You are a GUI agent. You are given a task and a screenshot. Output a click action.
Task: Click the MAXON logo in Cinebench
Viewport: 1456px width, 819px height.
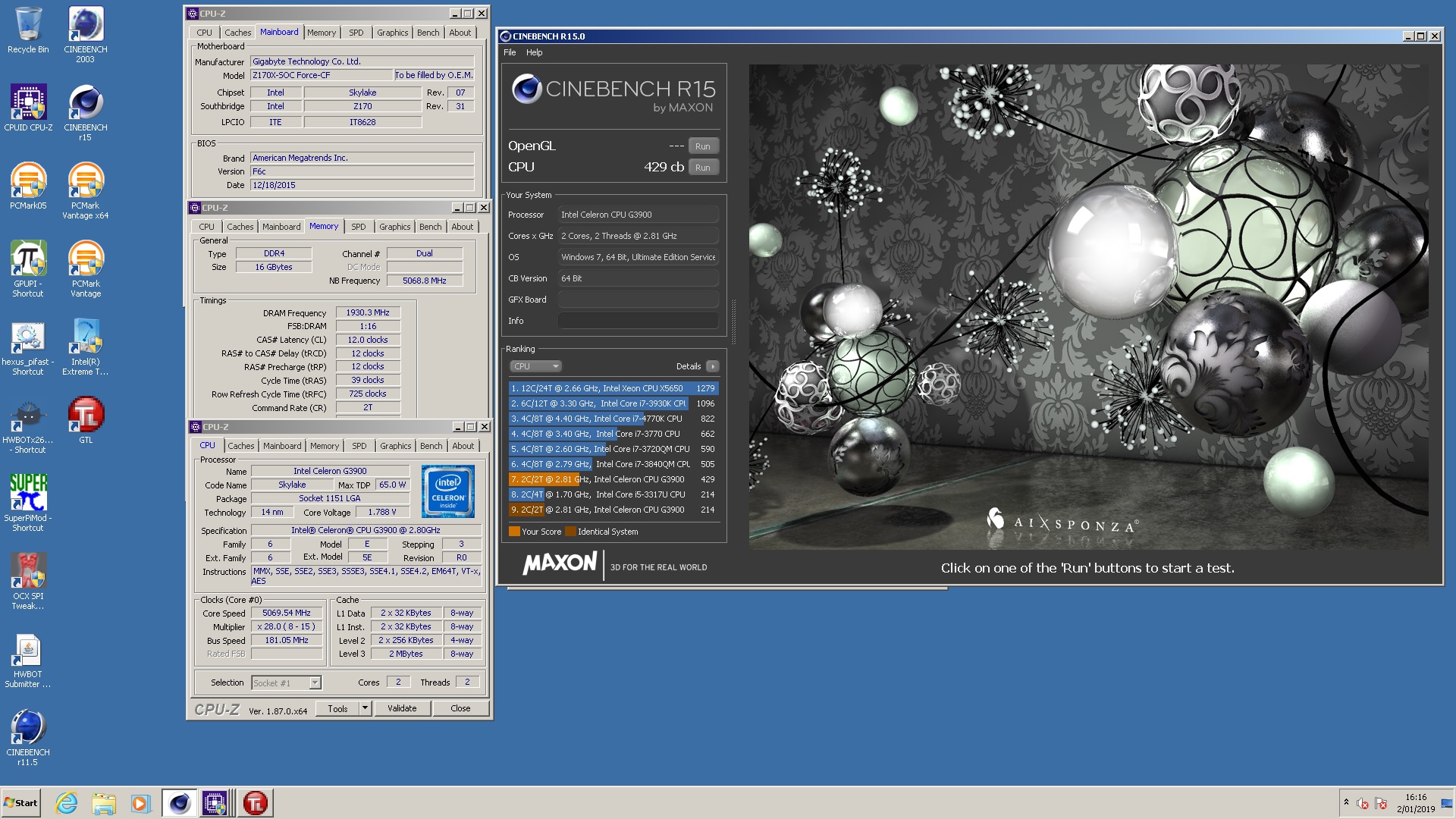(560, 563)
